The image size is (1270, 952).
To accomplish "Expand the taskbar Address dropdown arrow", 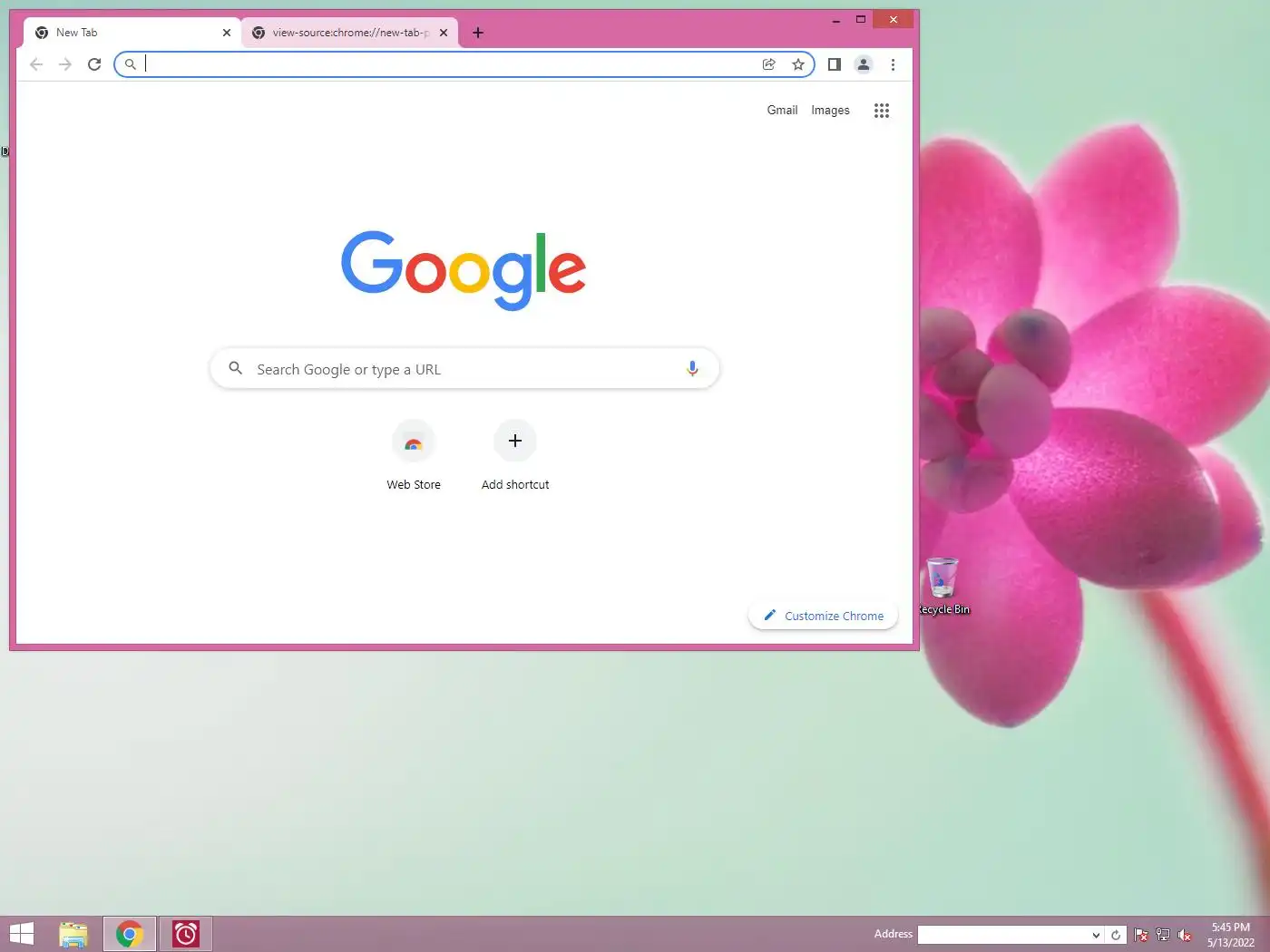I will (x=1096, y=935).
